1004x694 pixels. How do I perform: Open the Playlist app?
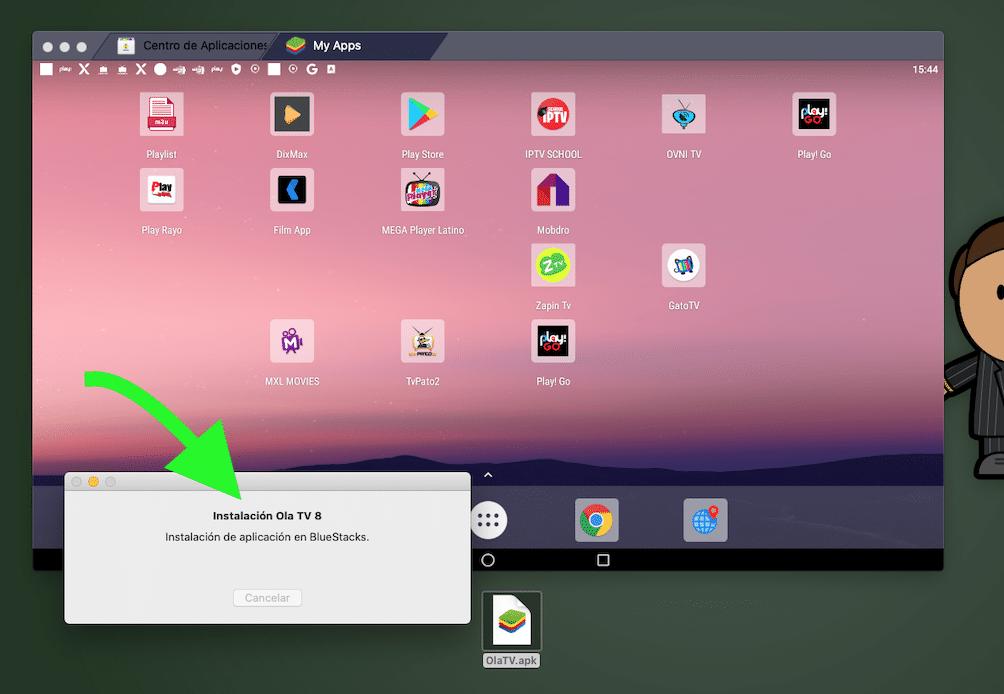click(161, 113)
